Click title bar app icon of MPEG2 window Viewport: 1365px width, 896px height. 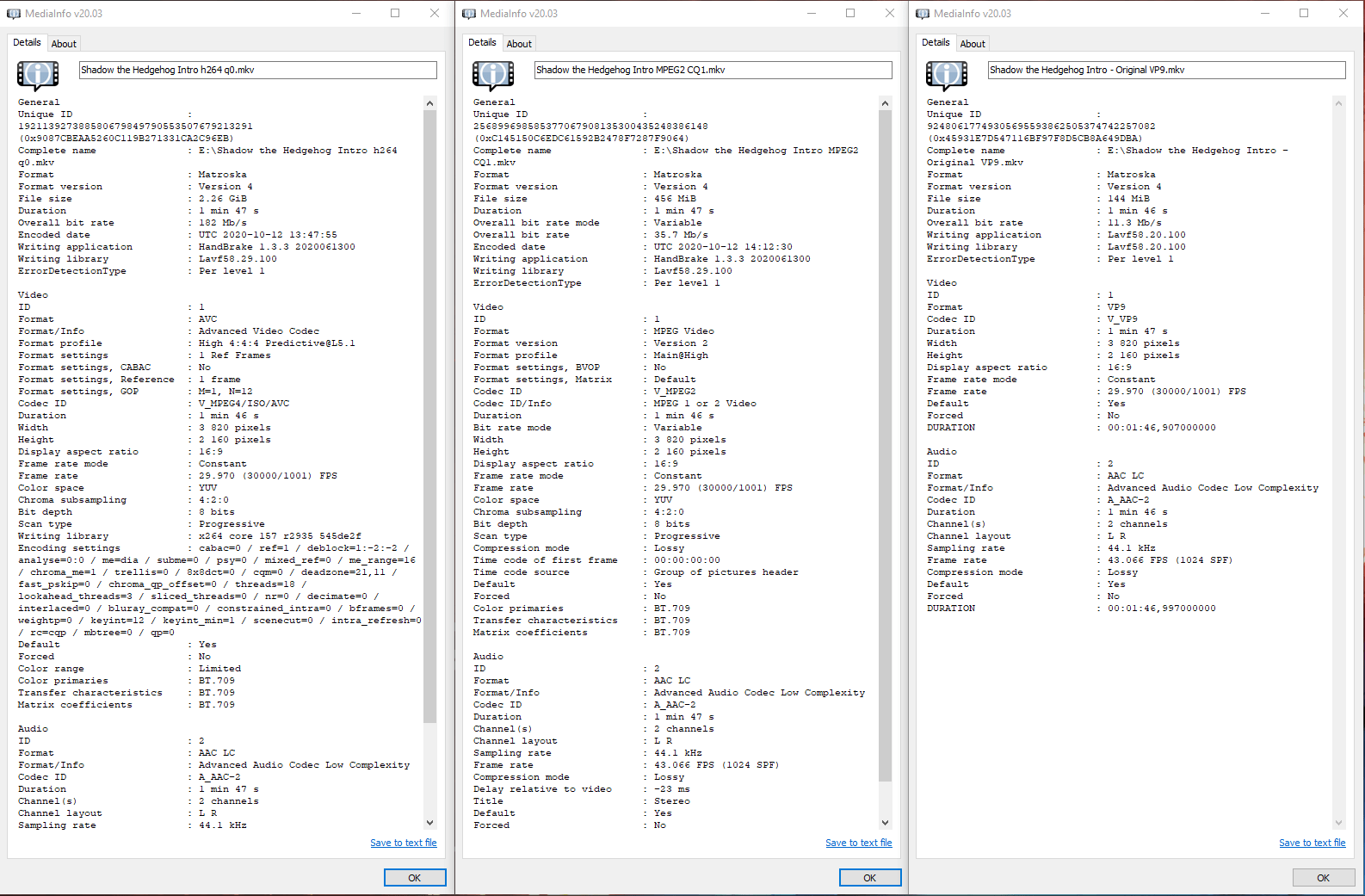[469, 14]
